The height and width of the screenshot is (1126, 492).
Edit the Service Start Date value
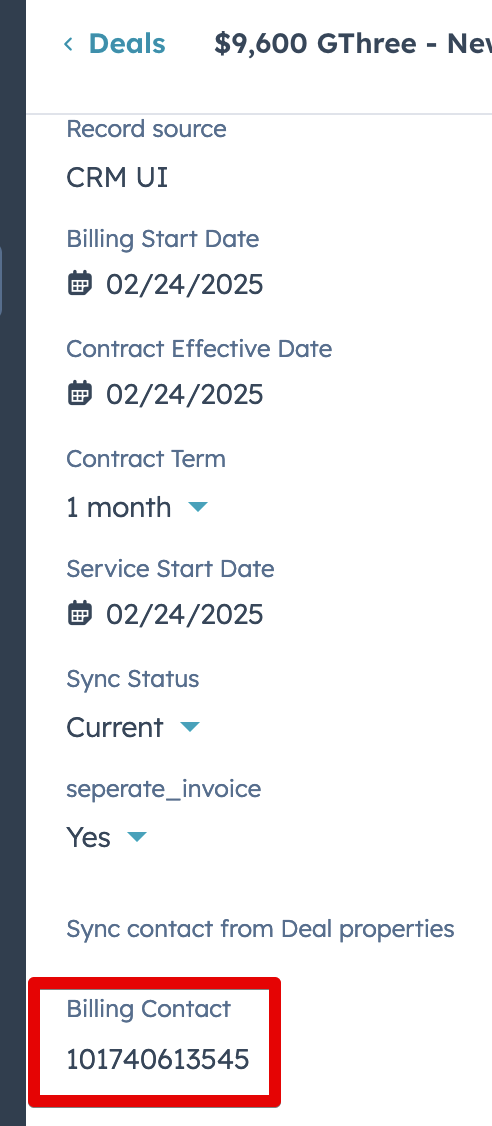pyautogui.click(x=185, y=614)
